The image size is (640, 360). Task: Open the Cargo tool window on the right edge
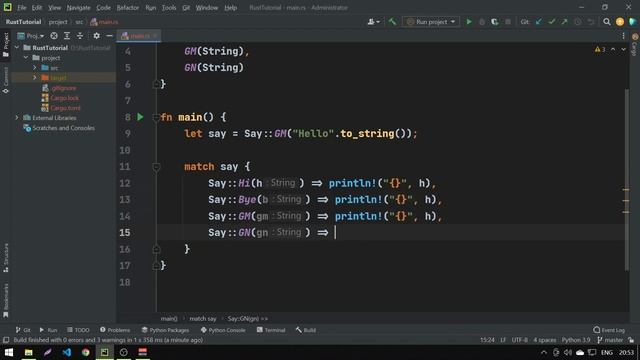(x=635, y=44)
